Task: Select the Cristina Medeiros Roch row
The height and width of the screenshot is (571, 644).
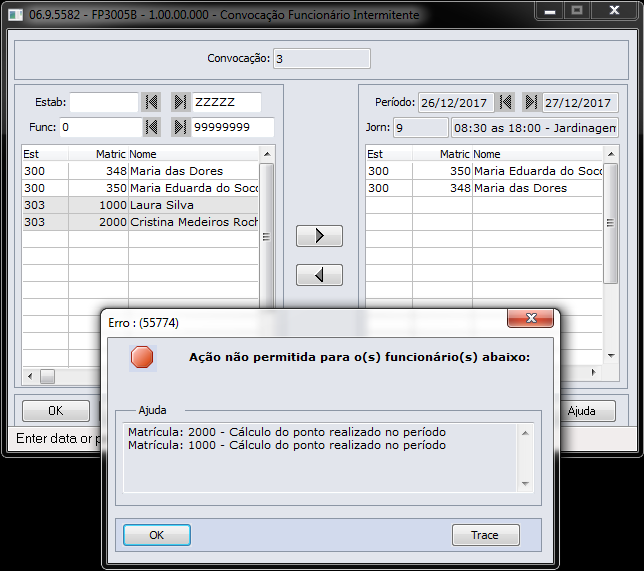Action: [x=140, y=222]
